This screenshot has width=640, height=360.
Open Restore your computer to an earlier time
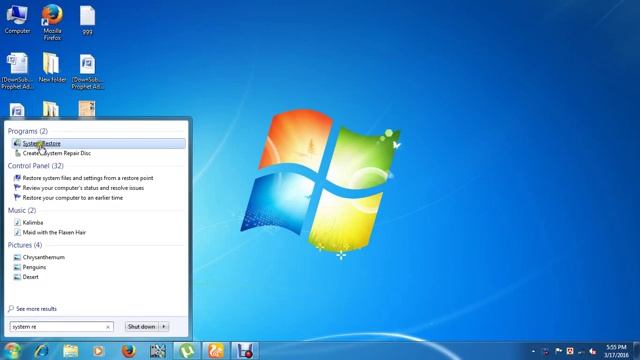click(73, 198)
